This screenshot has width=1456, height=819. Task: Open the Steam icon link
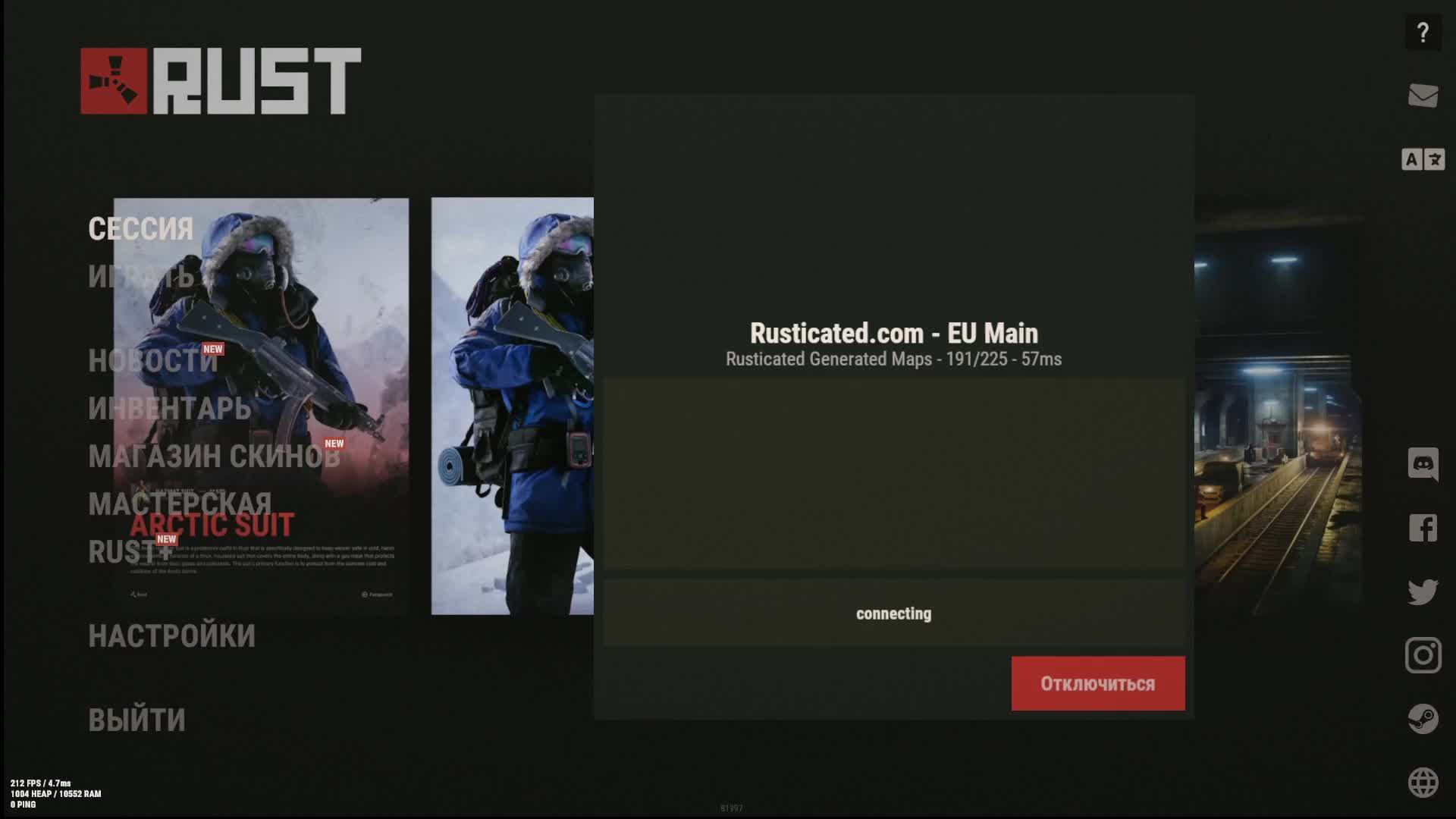pyautogui.click(x=1423, y=719)
